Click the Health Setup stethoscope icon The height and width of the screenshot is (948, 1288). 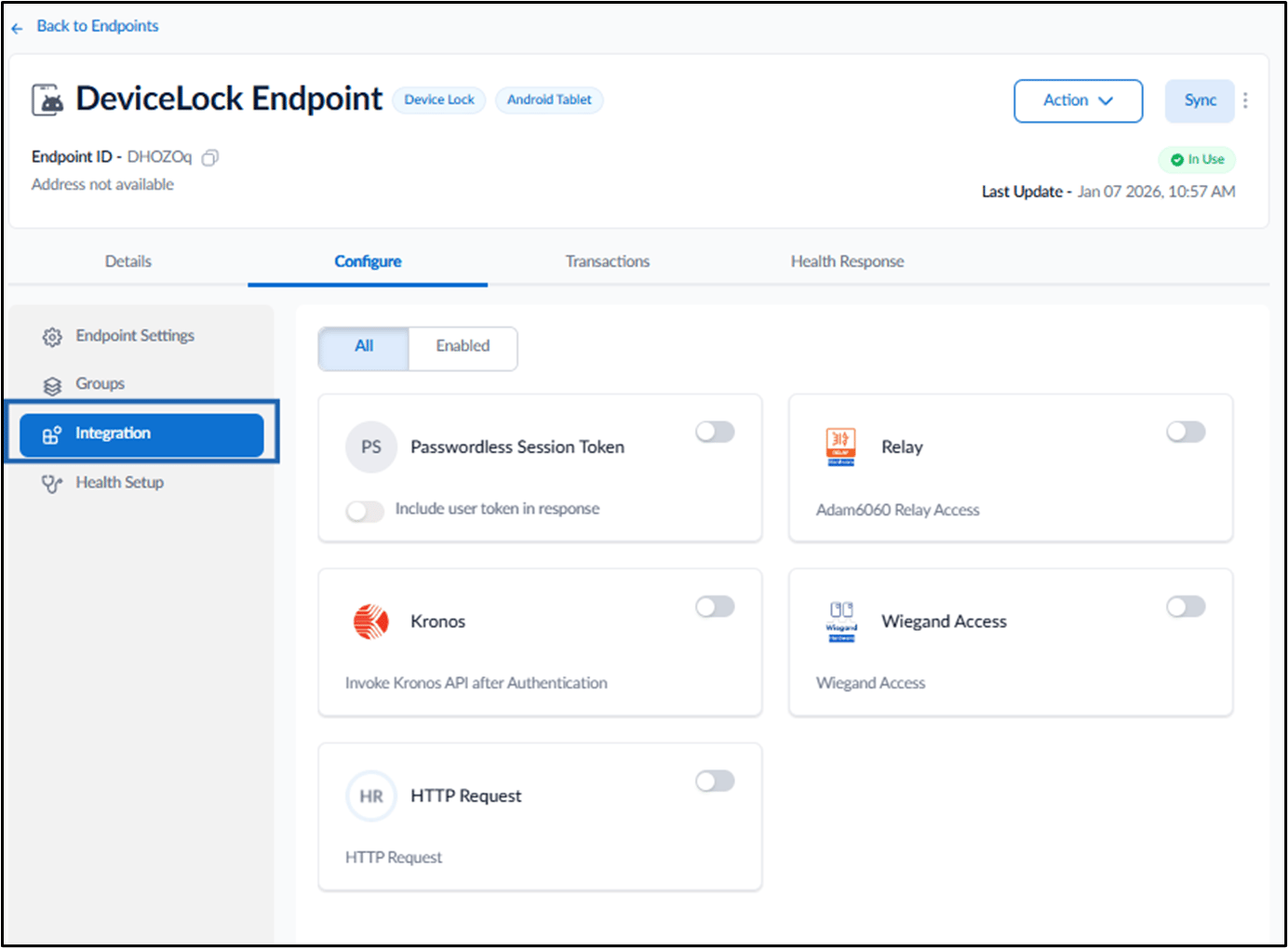(x=52, y=484)
